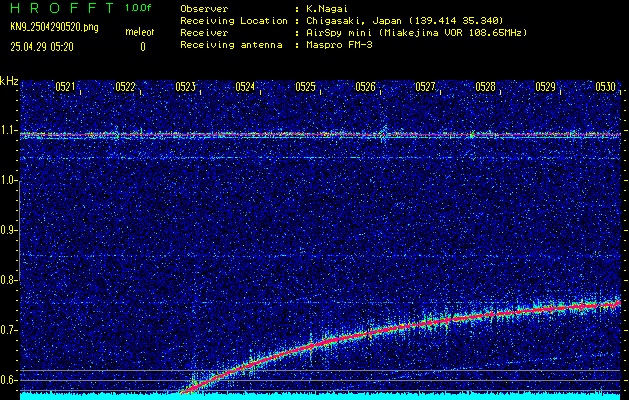
Task: Click the Receiving Location label
Action: [x=234, y=20]
